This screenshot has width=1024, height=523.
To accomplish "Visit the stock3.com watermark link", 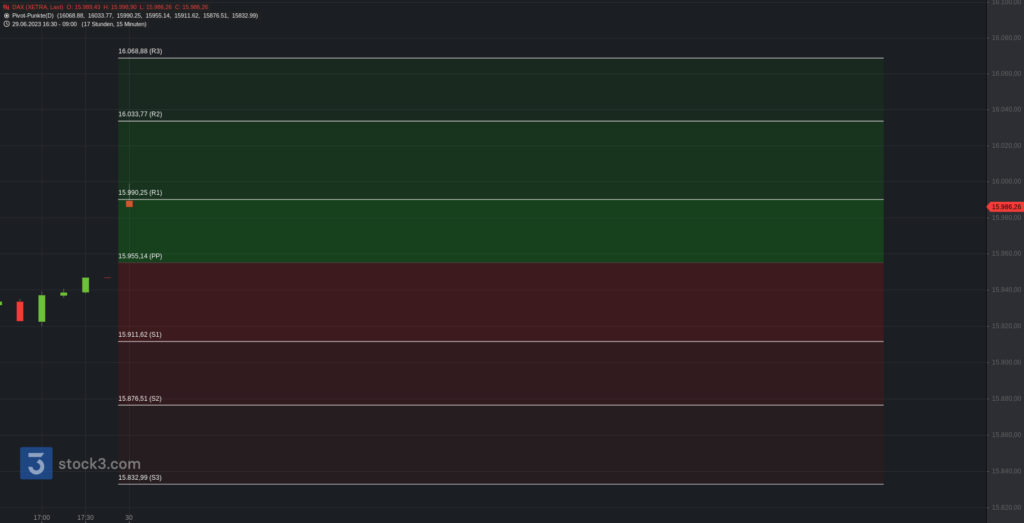I will click(99, 464).
